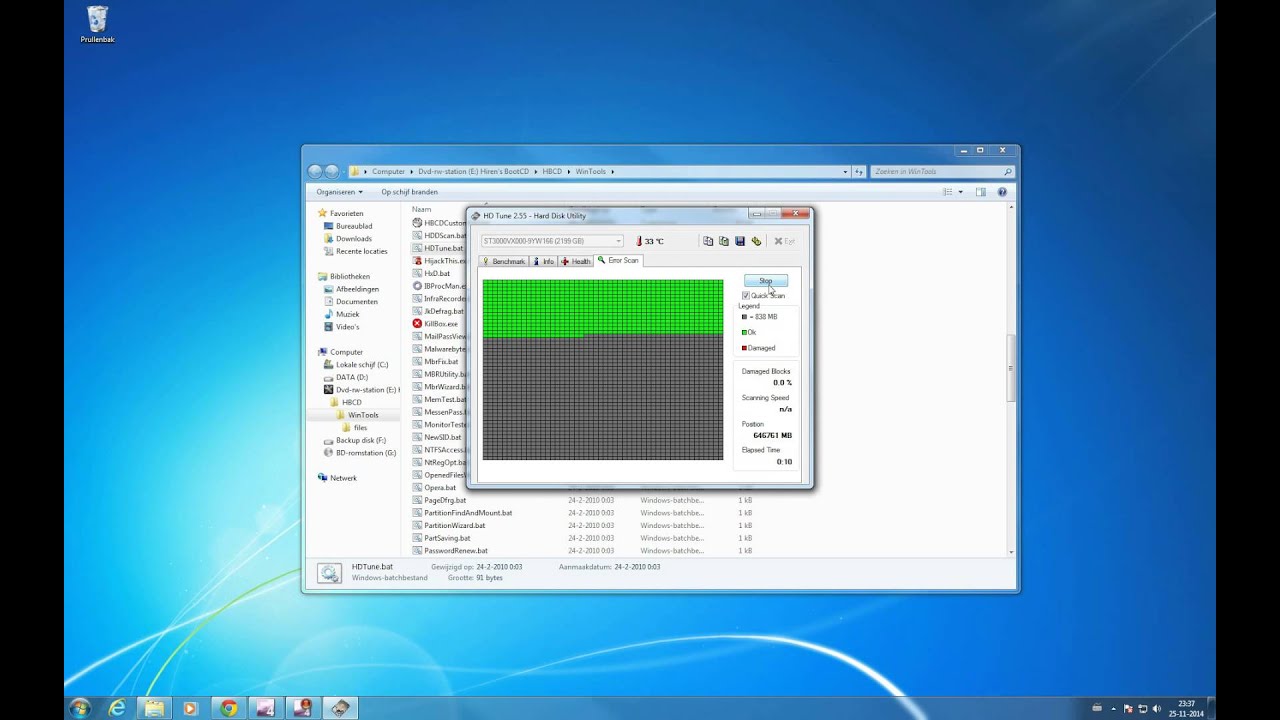This screenshot has width=1280, height=720.
Task: Select DATA (D:) drive in sidebar
Action: [345, 377]
